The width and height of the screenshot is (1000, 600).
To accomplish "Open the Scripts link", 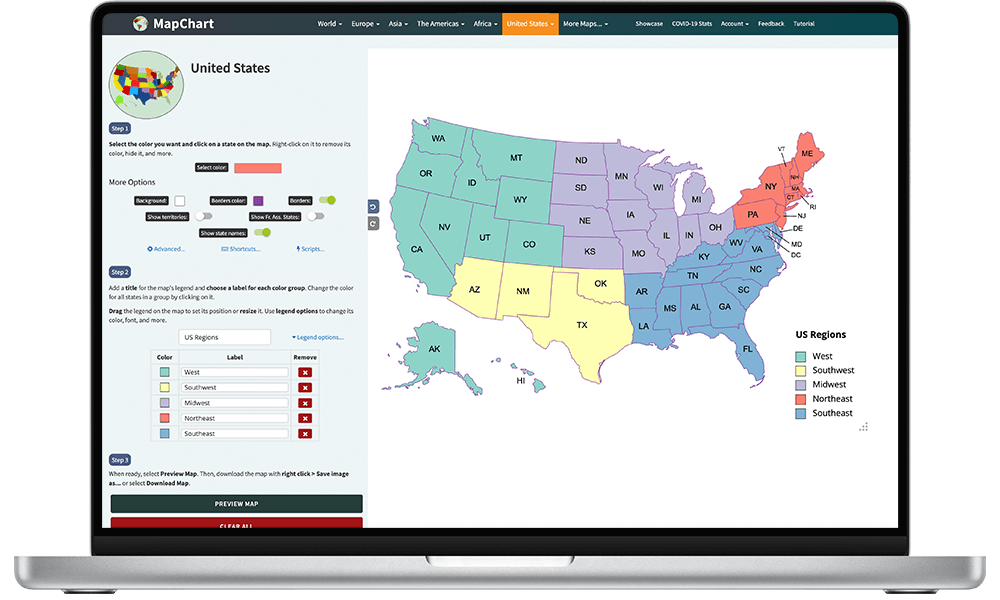I will pyautogui.click(x=311, y=249).
